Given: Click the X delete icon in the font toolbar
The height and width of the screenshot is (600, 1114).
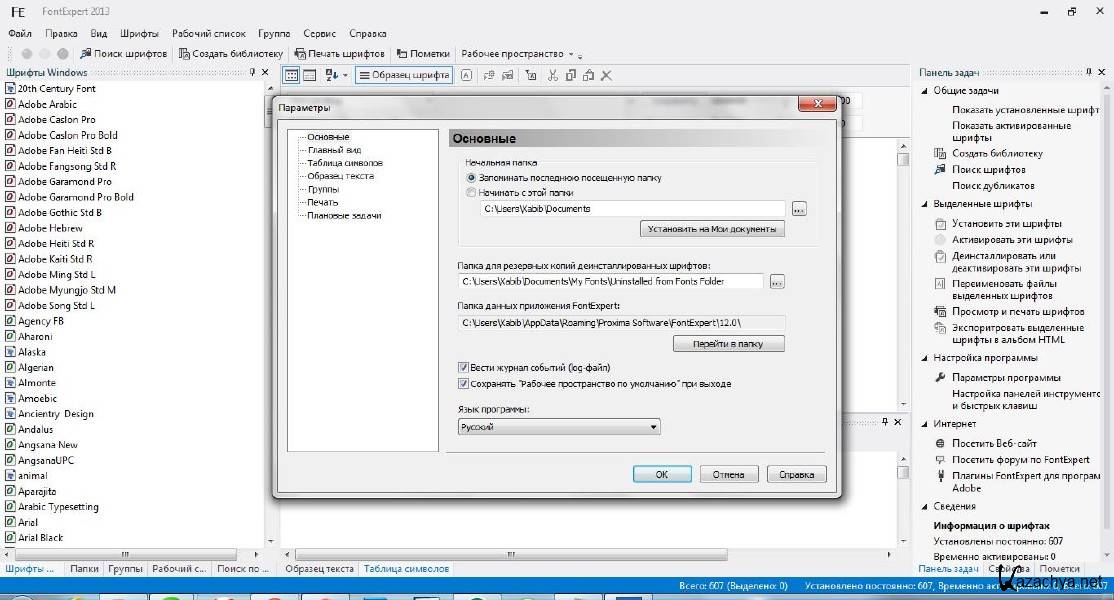Looking at the screenshot, I should click(606, 75).
